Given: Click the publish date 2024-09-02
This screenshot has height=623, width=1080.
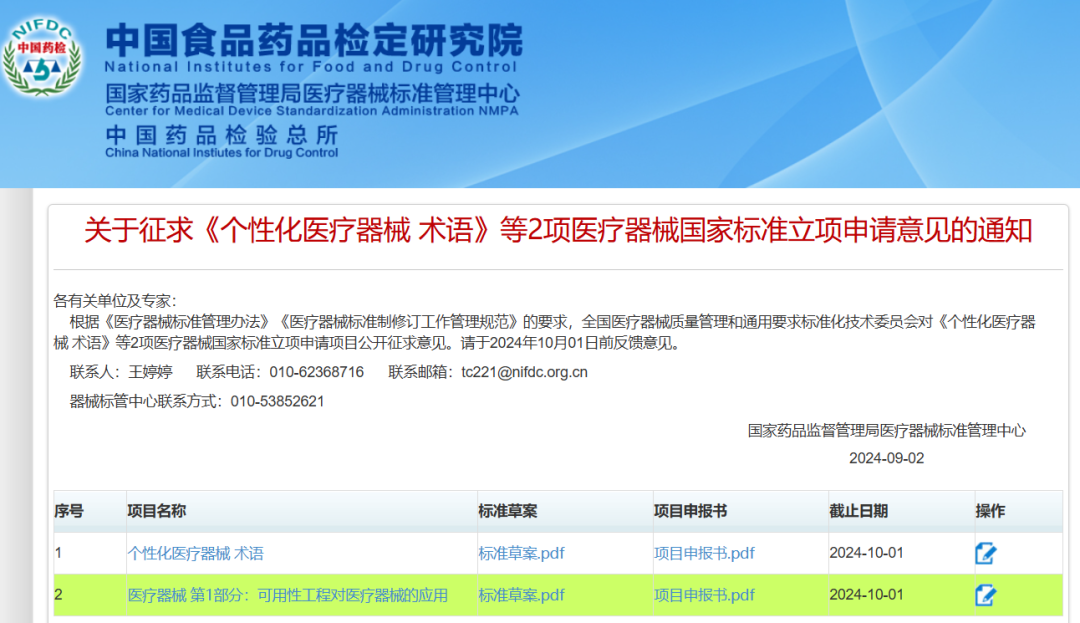Looking at the screenshot, I should [886, 458].
